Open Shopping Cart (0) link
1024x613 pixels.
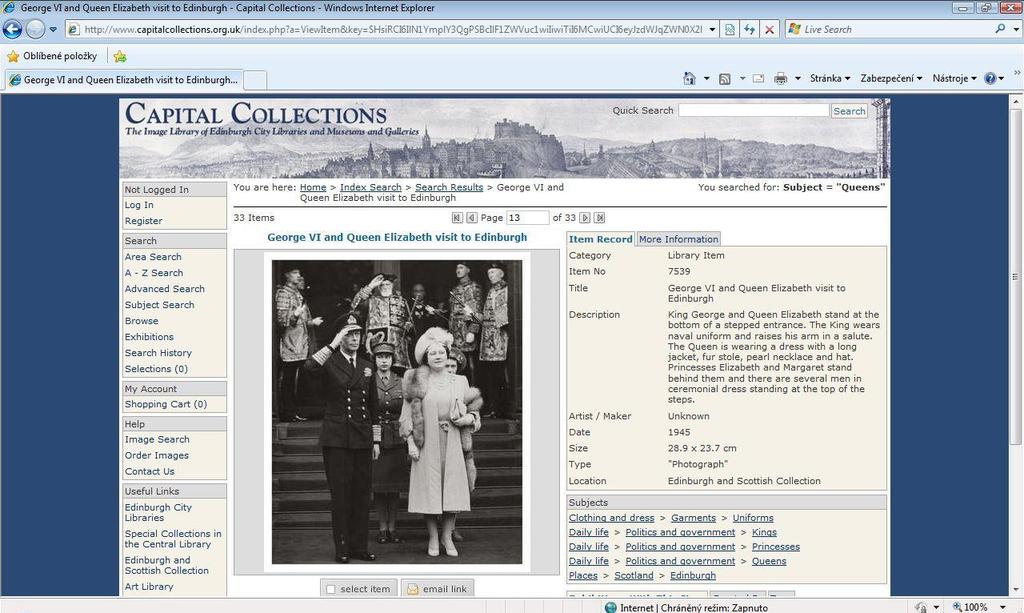(x=166, y=404)
